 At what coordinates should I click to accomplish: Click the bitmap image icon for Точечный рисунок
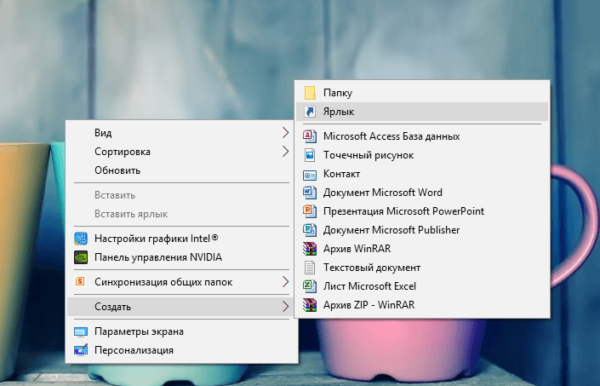click(310, 155)
